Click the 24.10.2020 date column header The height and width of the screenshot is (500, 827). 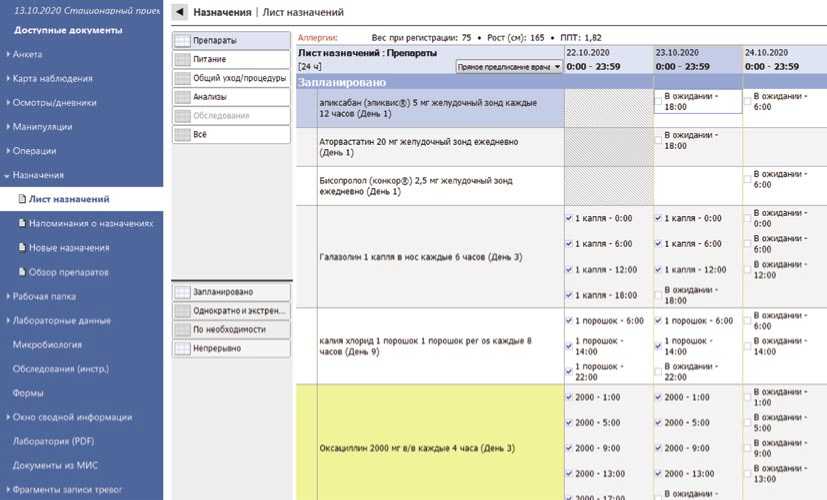pos(772,50)
